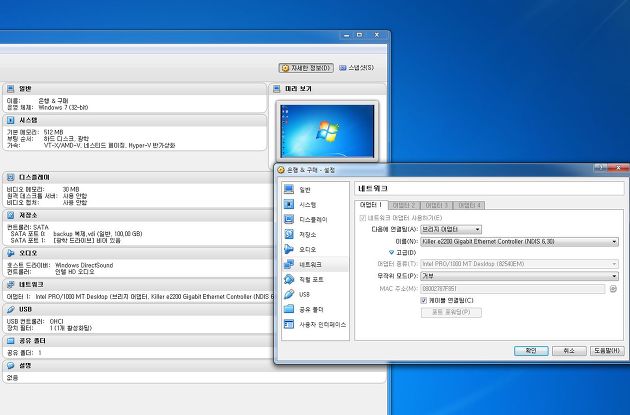Open 공유 폴더 category in settings sidebar
Image resolution: width=630 pixels, height=415 pixels.
click(315, 309)
